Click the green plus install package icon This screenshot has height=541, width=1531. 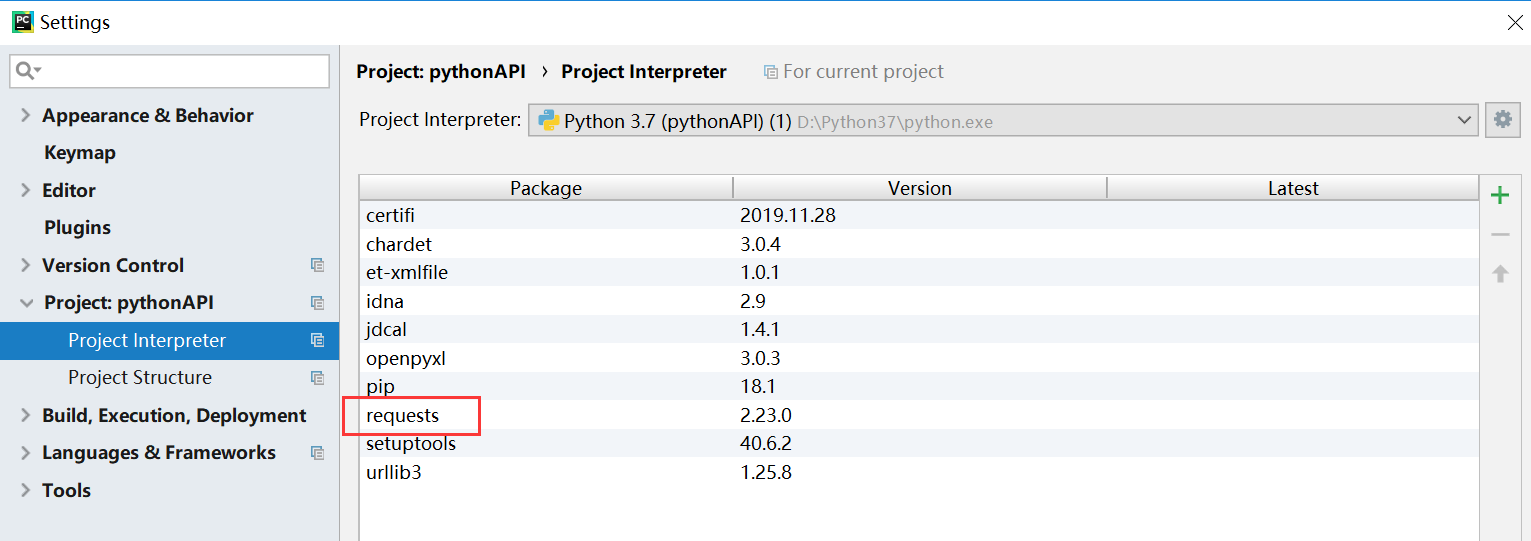point(1499,195)
